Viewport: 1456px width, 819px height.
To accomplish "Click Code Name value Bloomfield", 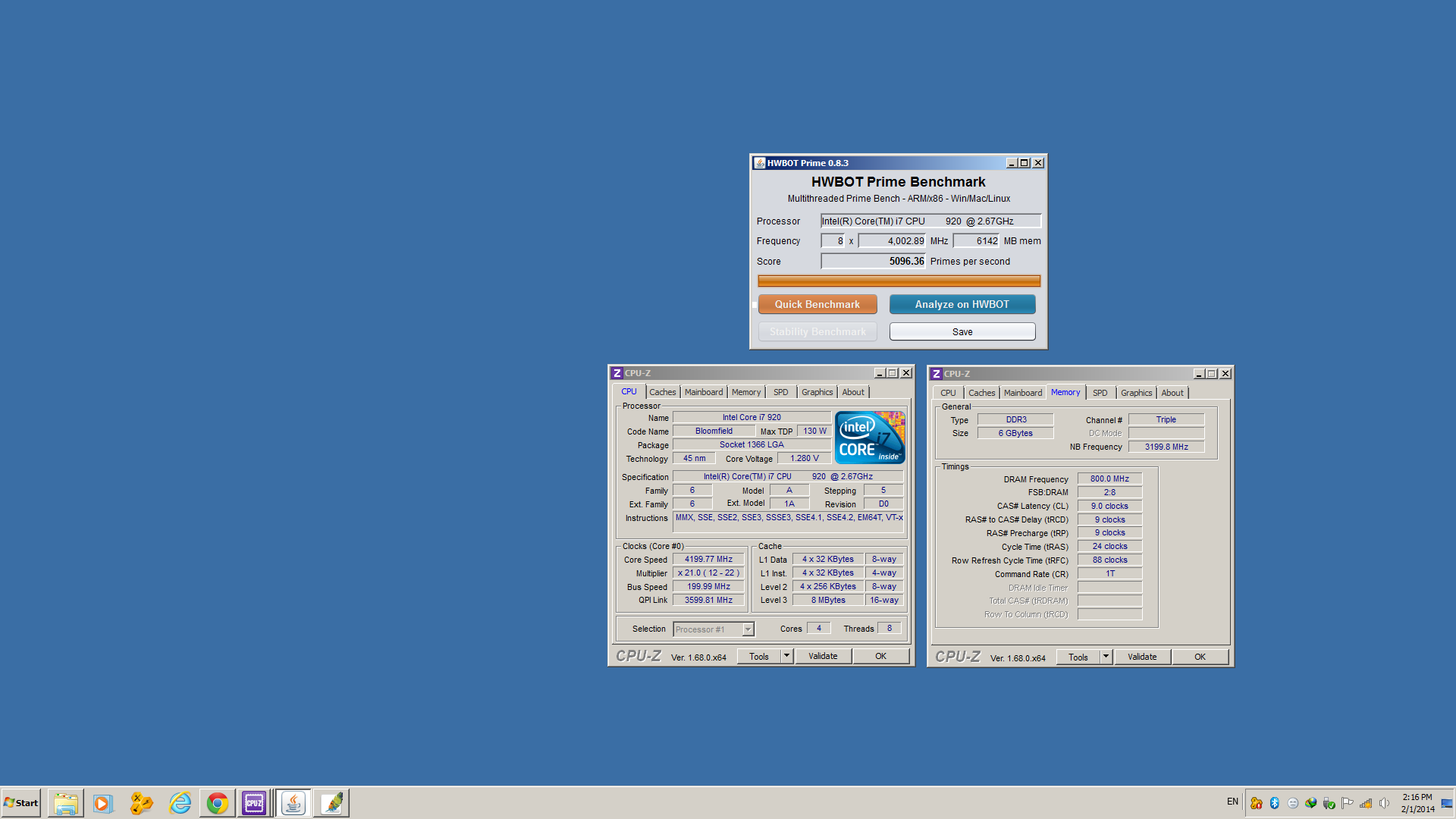I will pos(714,431).
